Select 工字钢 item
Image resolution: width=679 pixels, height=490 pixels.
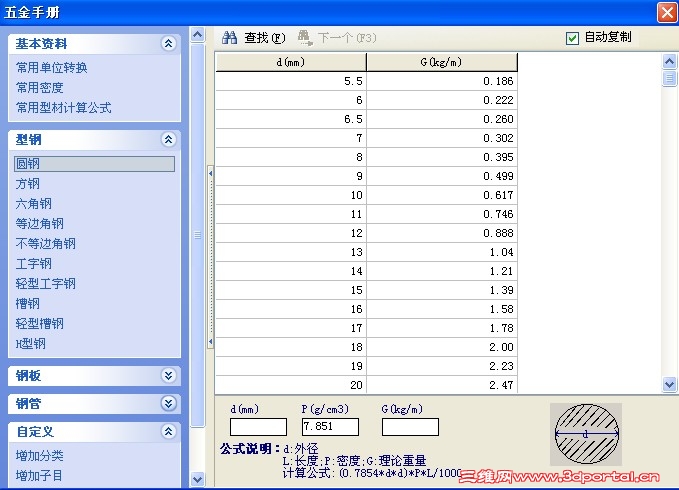click(34, 263)
